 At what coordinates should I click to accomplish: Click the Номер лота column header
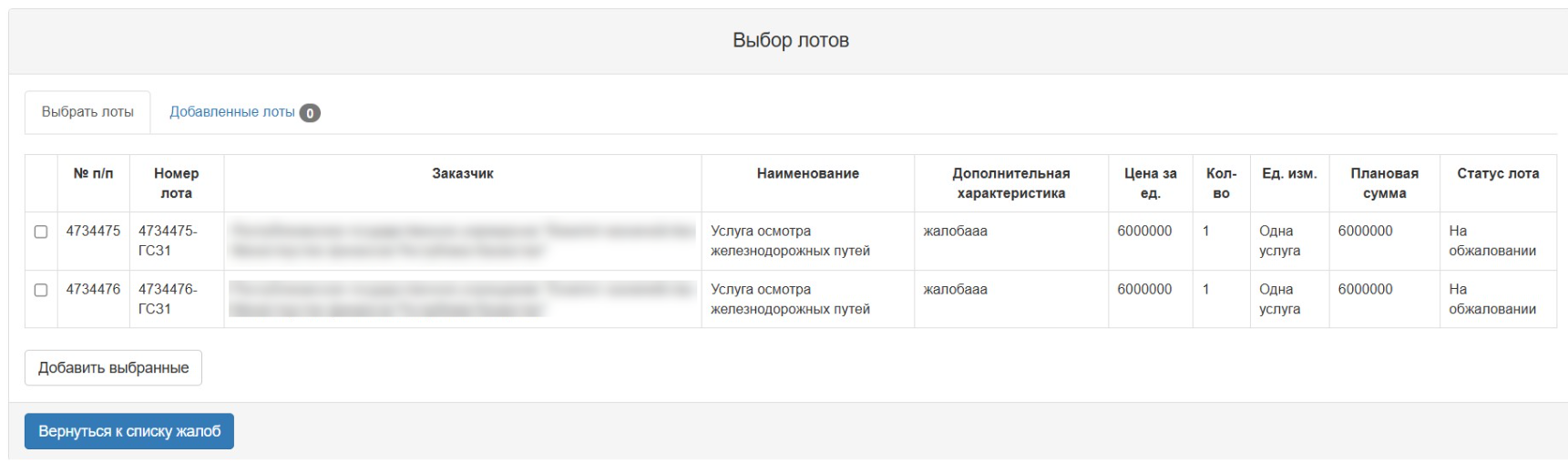176,183
